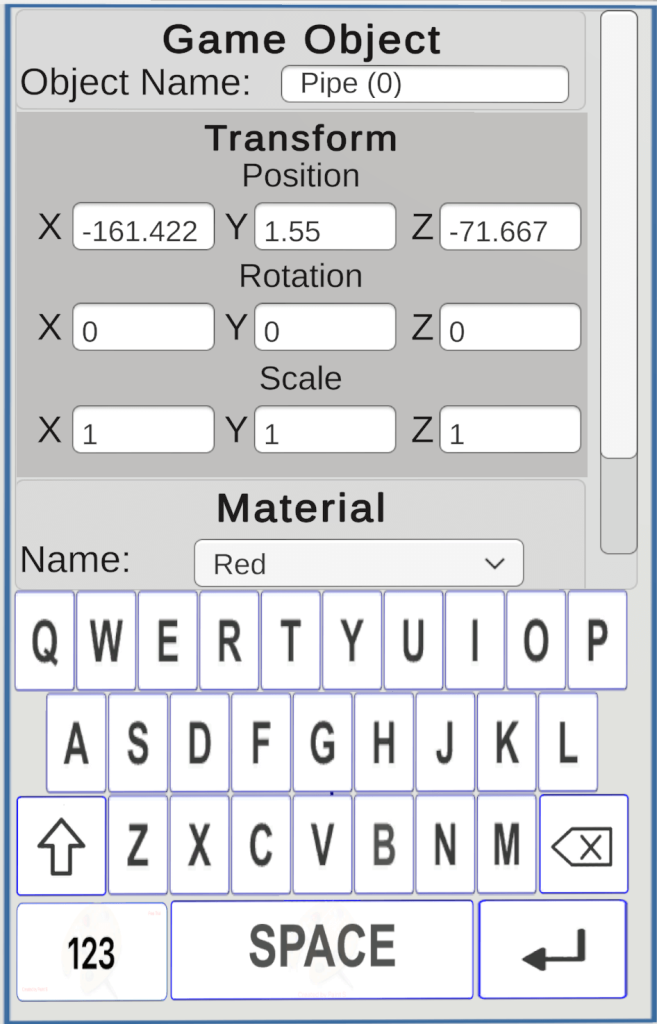Image resolution: width=657 pixels, height=1024 pixels.
Task: Tap the P key on keyboard
Action: (598, 641)
